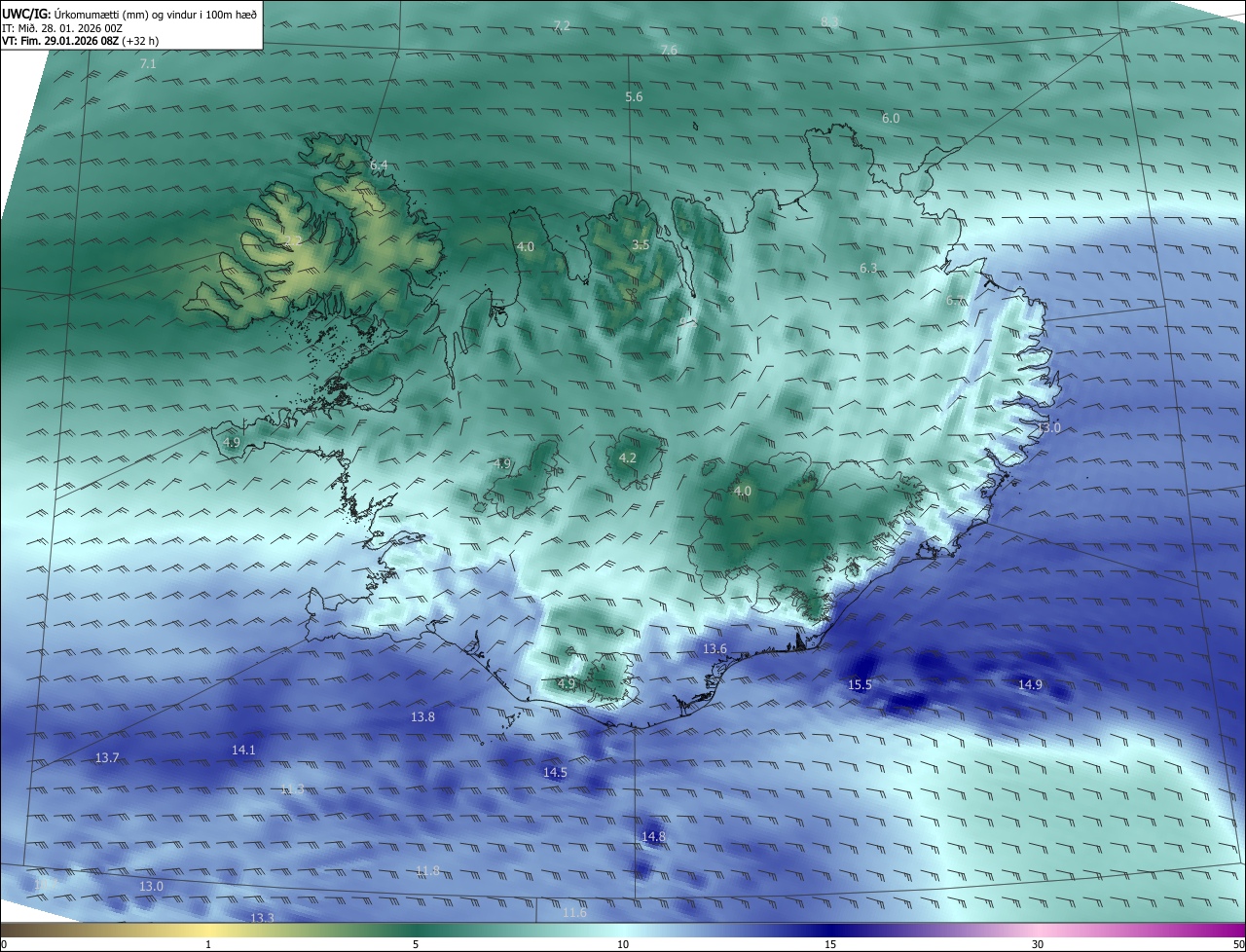
Task: Click the 6.3 value label
Action: click(x=868, y=268)
